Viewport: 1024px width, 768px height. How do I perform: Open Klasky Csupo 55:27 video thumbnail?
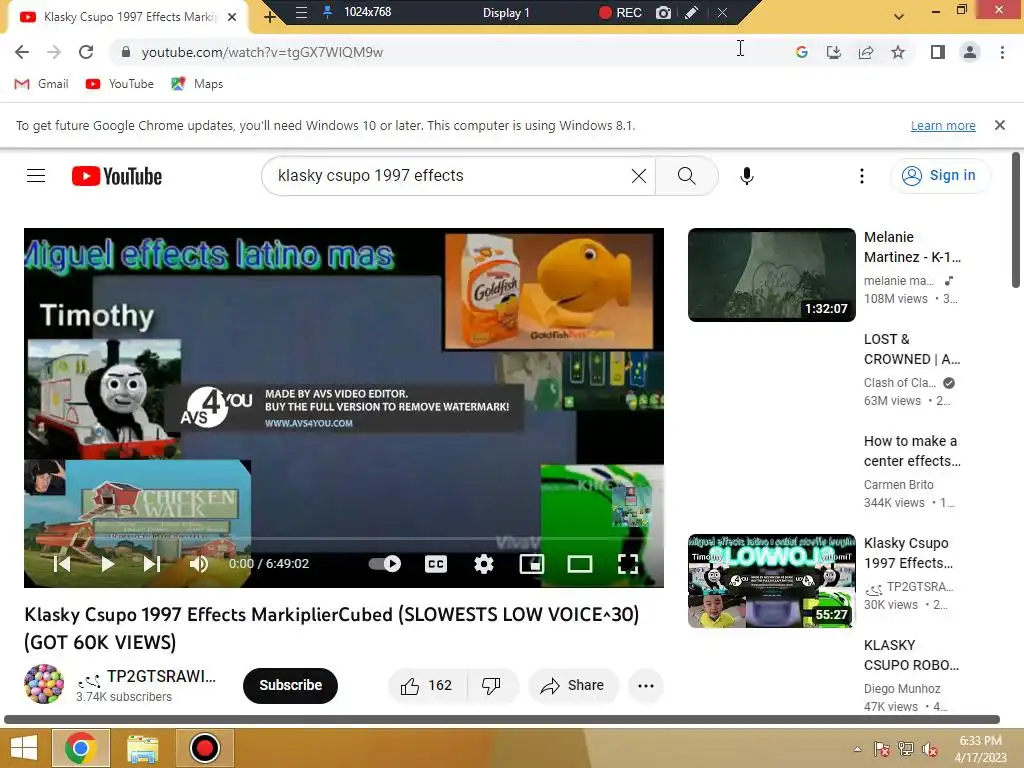click(771, 581)
